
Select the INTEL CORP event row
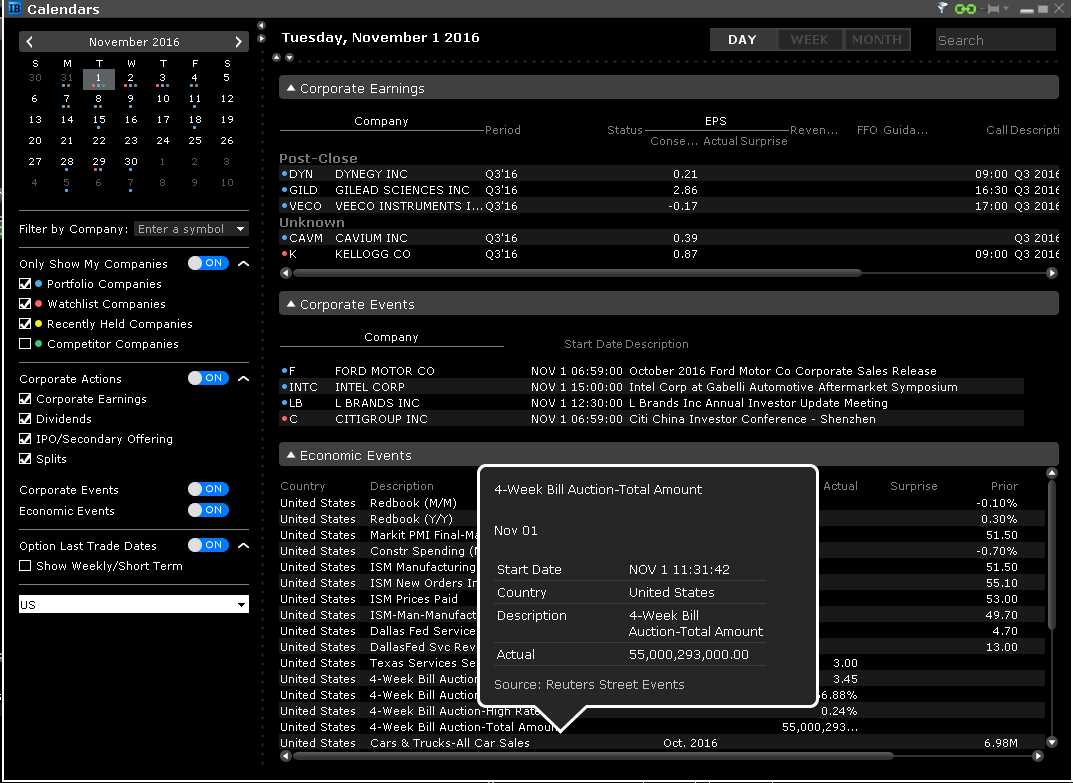point(651,387)
